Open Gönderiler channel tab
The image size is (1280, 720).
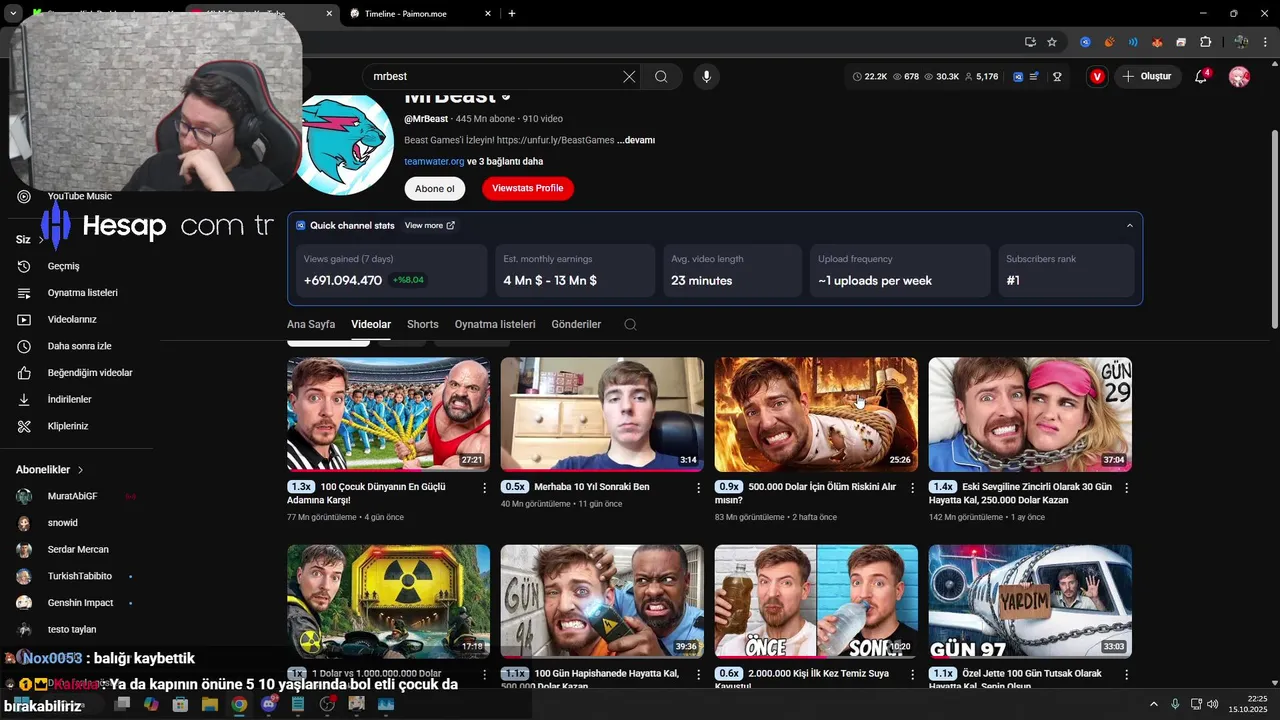coord(576,324)
